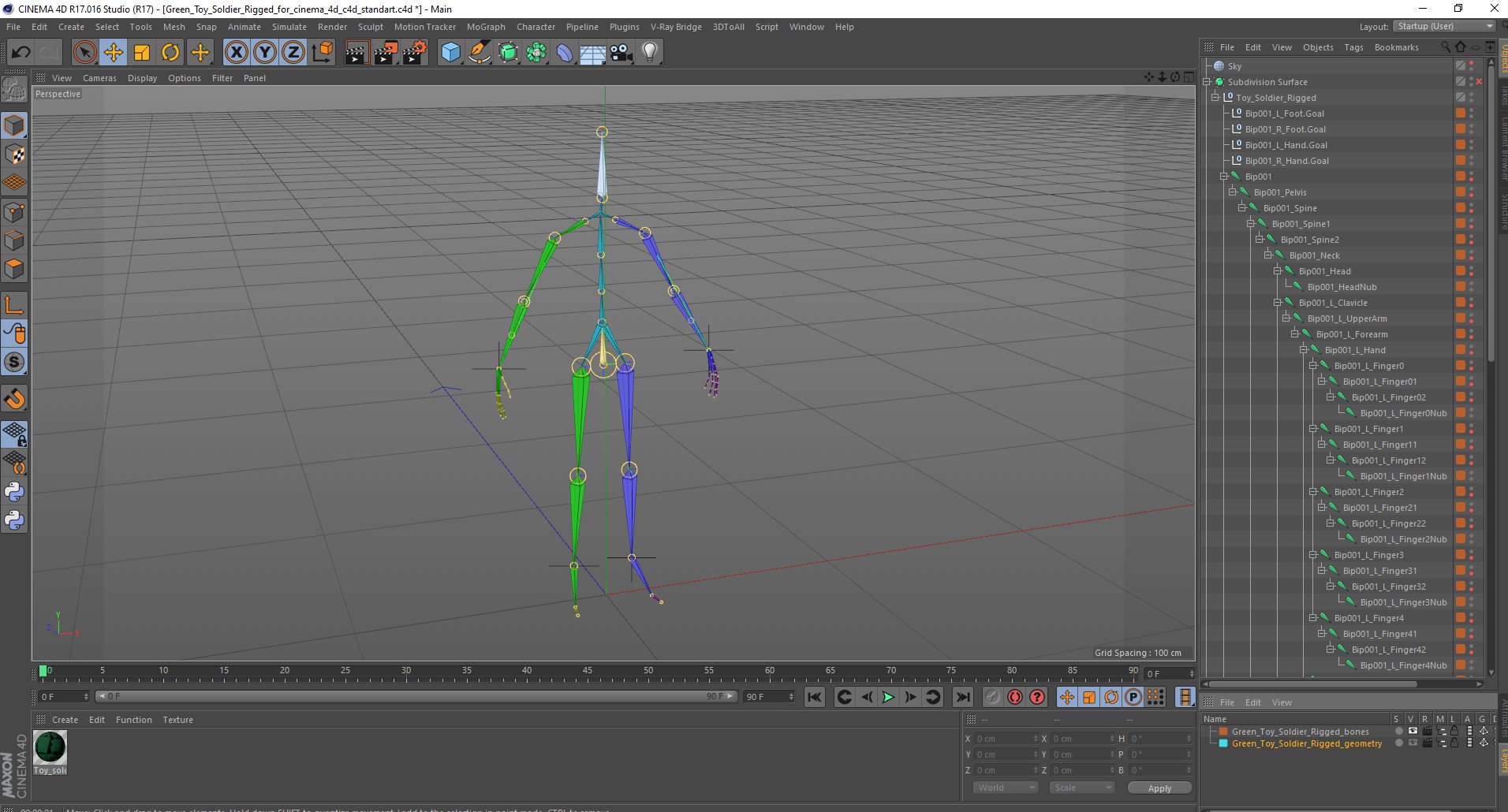Toggle the coordinate system icon
The width and height of the screenshot is (1508, 812).
(x=322, y=53)
